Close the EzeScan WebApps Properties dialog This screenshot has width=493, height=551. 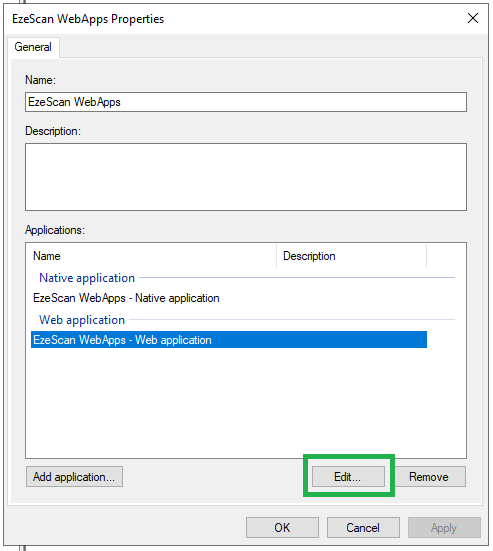click(x=473, y=18)
